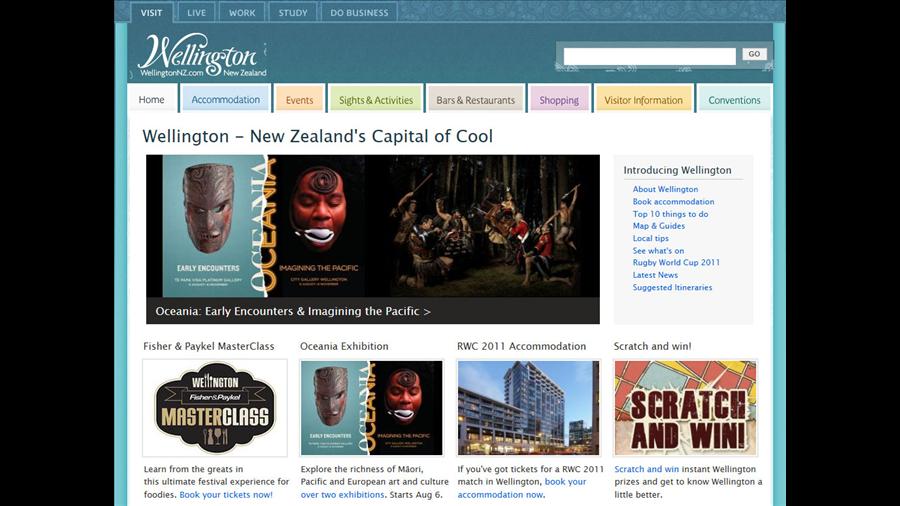Open the Accommodation navigation tab
This screenshot has height=506, width=900.
pyautogui.click(x=226, y=99)
